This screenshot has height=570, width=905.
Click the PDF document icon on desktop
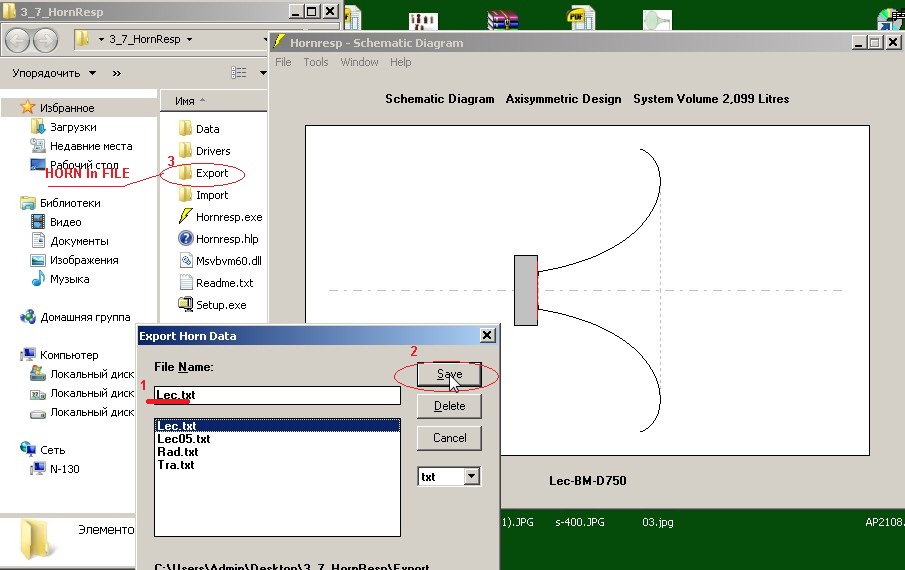pyautogui.click(x=580, y=17)
